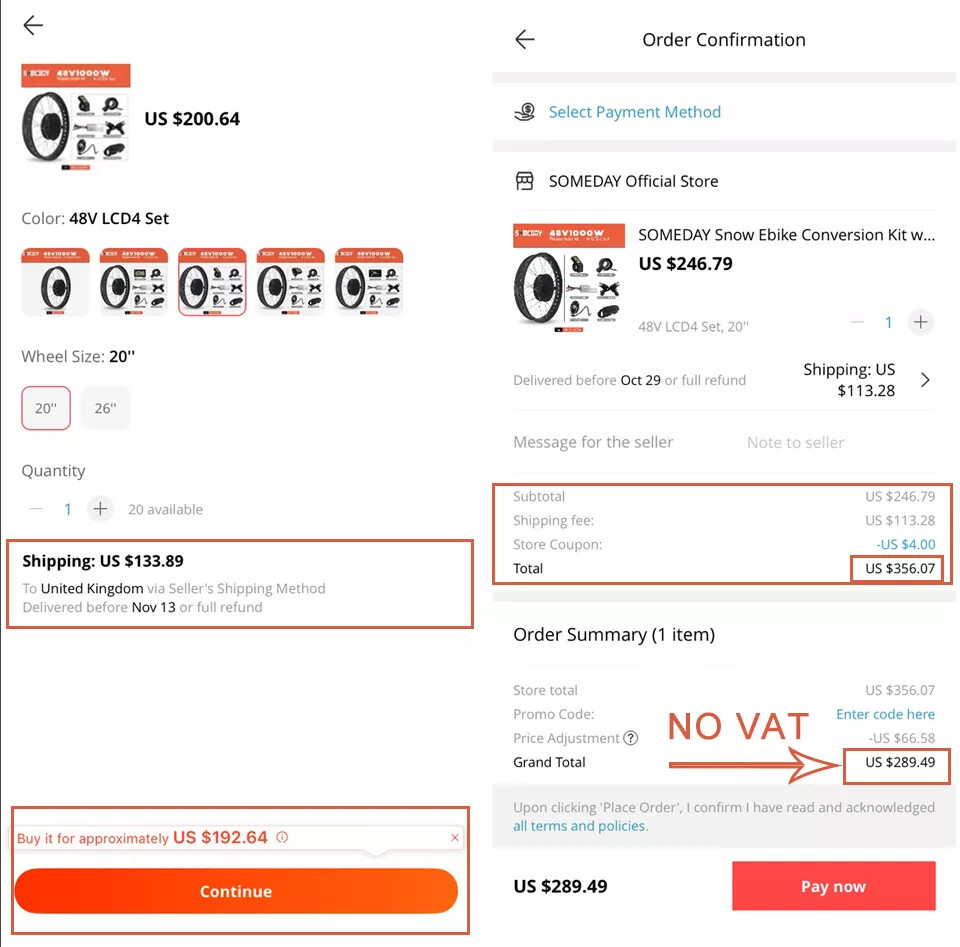This screenshot has width=960, height=947.
Task: Tap the payment method hand-coin icon
Action: pos(525,112)
